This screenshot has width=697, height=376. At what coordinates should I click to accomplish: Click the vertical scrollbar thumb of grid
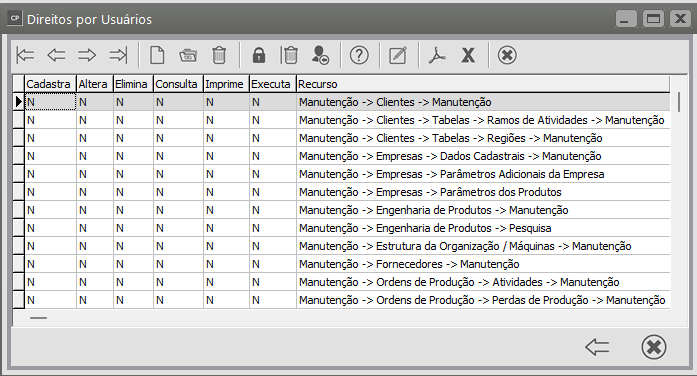tap(679, 102)
